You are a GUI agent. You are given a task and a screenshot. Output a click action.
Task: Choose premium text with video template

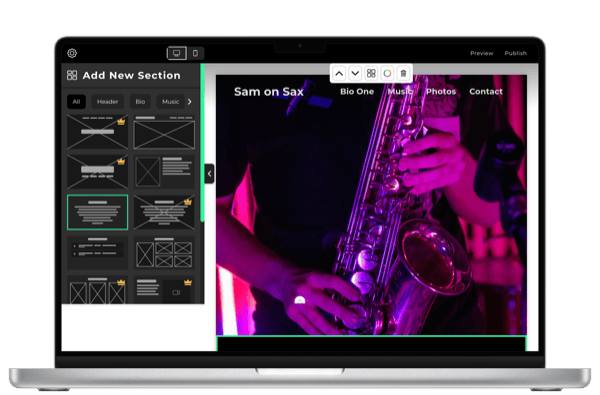coord(164,290)
